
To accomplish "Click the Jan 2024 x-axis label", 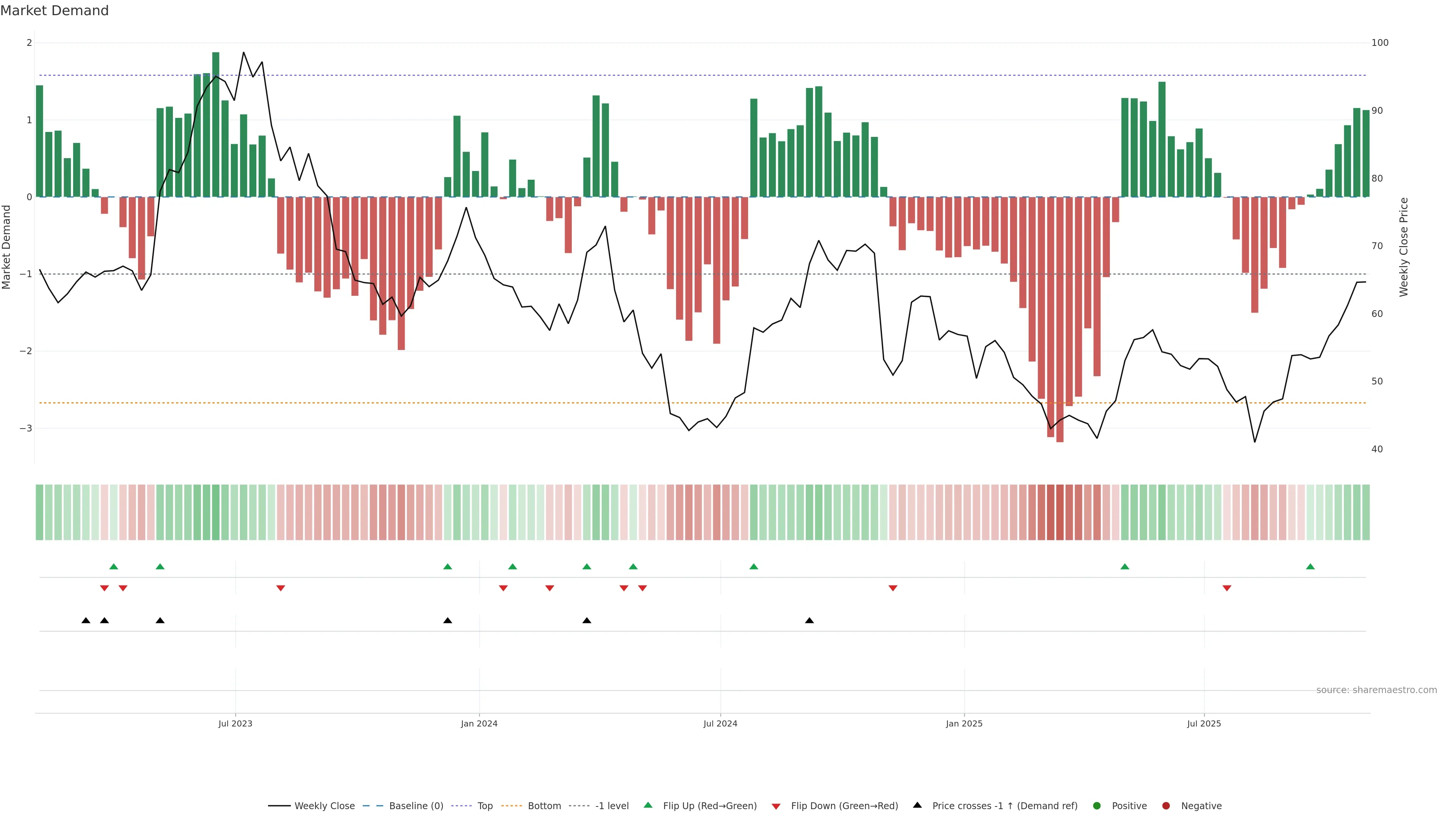I will 479,723.
